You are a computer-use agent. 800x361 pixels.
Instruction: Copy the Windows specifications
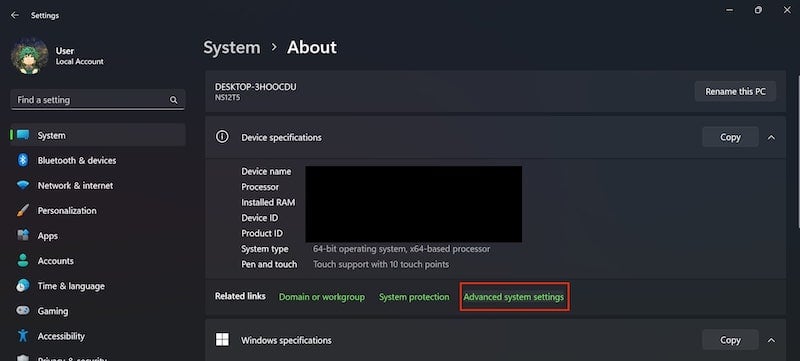coord(730,340)
